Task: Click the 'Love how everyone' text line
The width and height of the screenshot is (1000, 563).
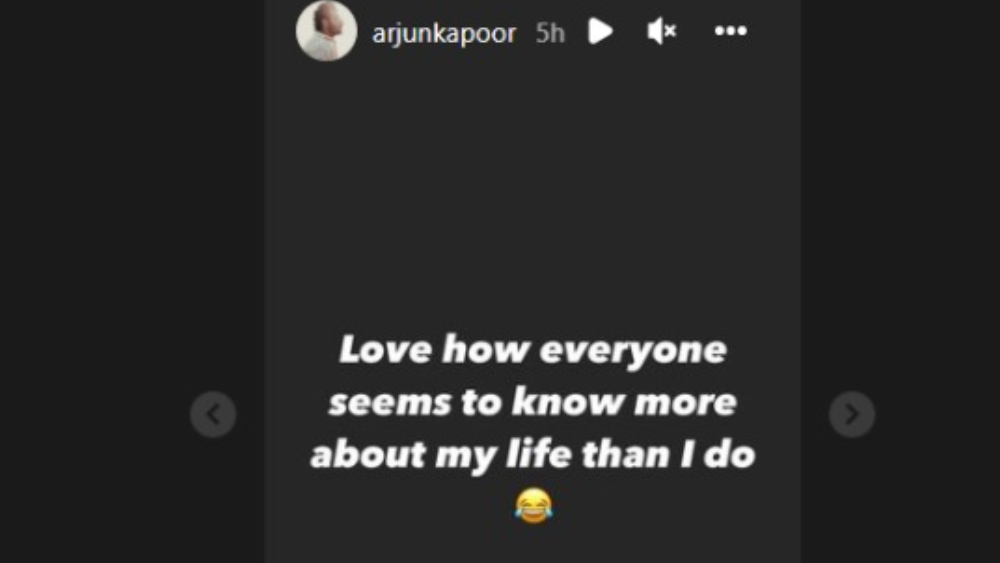Action: click(533, 350)
